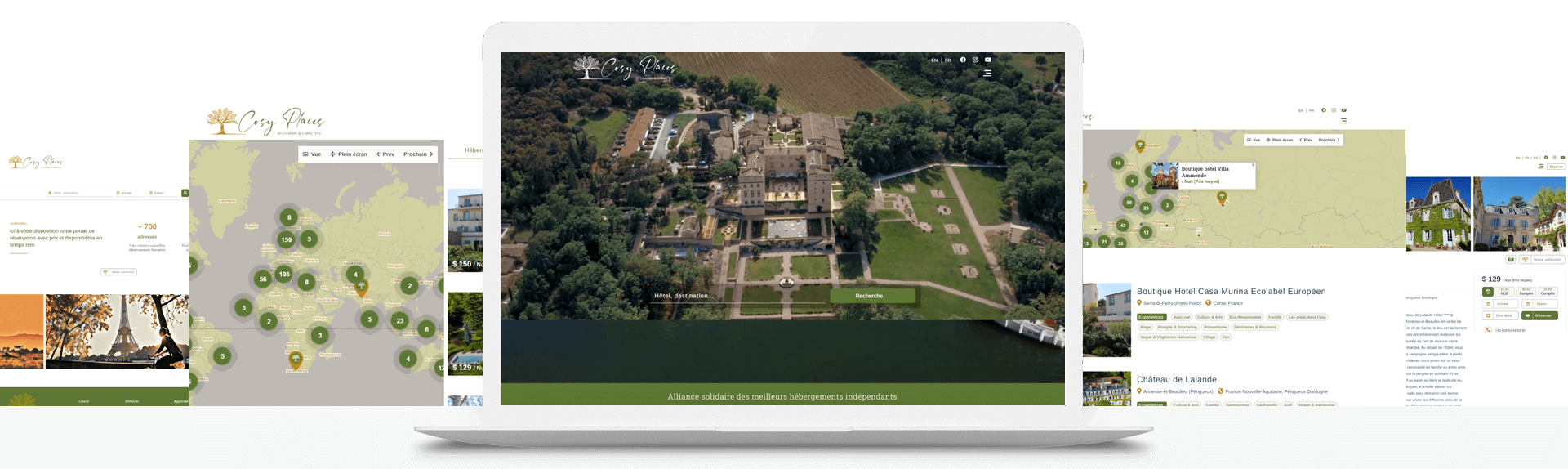Select cluster marker 159 on world map
This screenshot has width=1568, height=469.
click(x=286, y=239)
